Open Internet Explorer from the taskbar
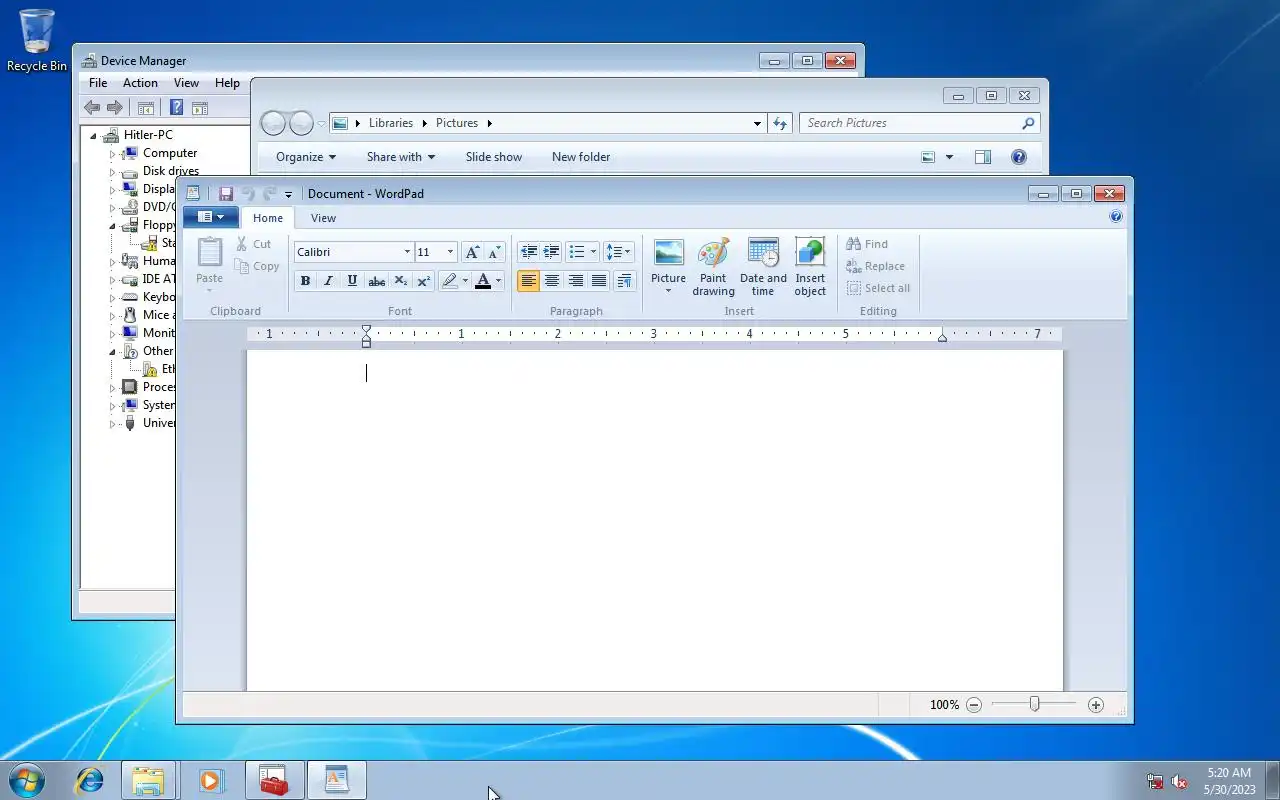1280x800 pixels. (89, 780)
